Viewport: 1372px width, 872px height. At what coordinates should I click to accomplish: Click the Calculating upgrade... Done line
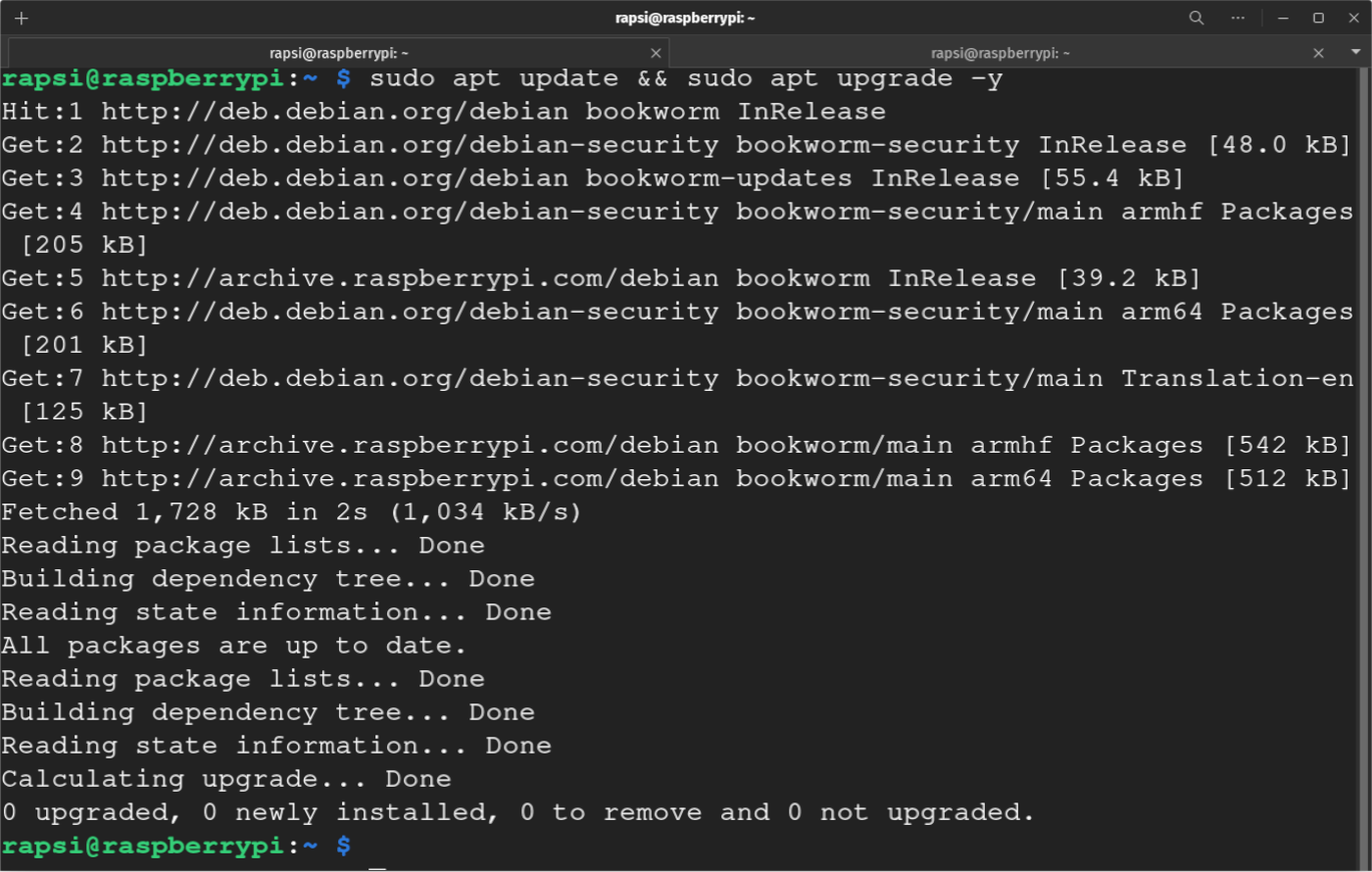(226, 779)
